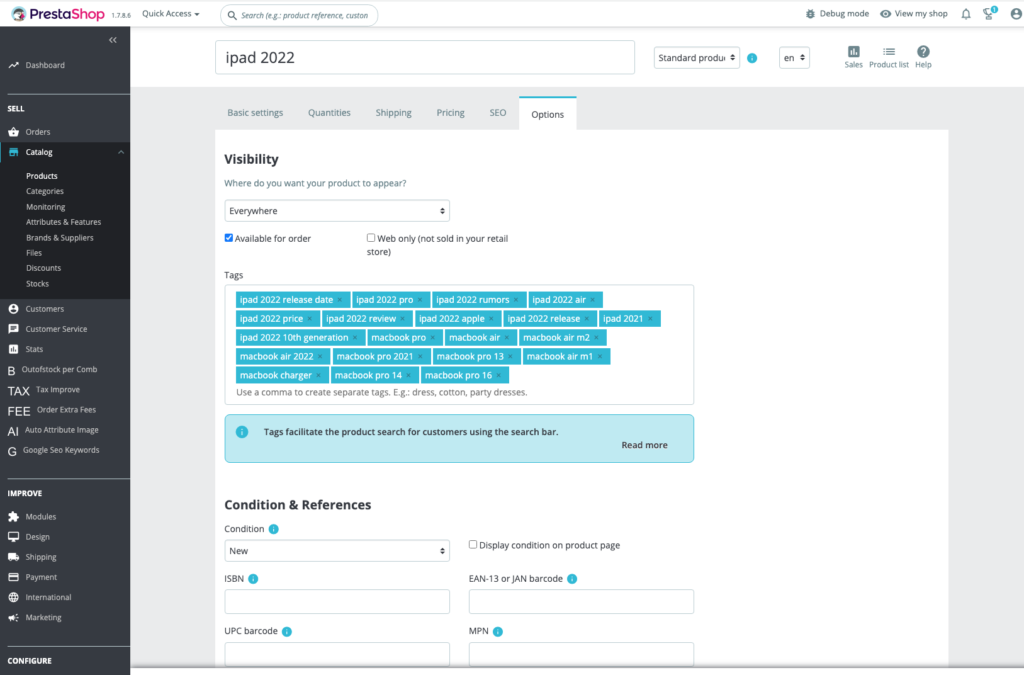Click the info icon next to product type

point(752,58)
